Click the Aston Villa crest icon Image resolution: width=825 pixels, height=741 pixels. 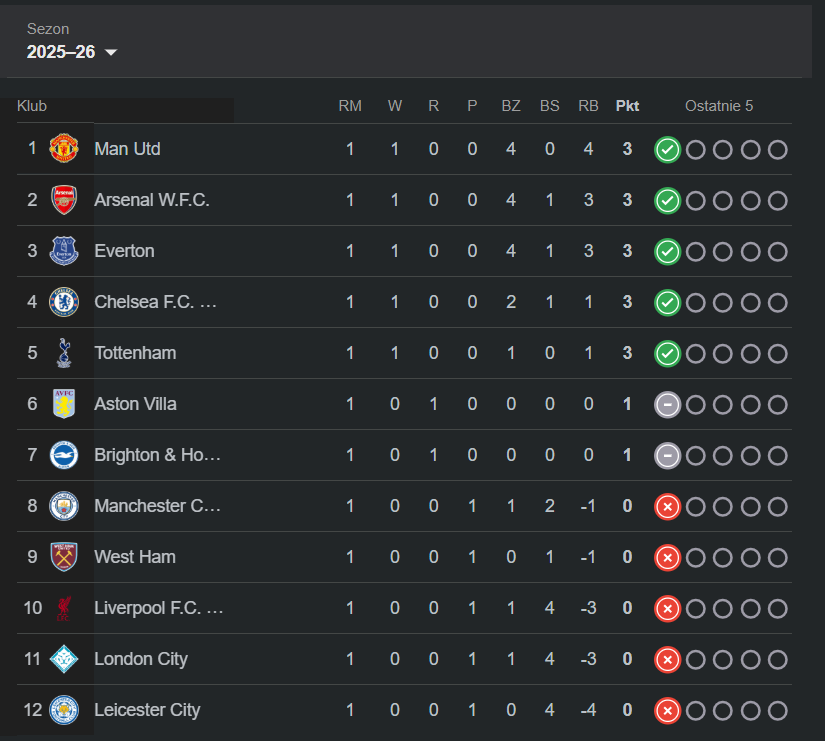coord(64,404)
